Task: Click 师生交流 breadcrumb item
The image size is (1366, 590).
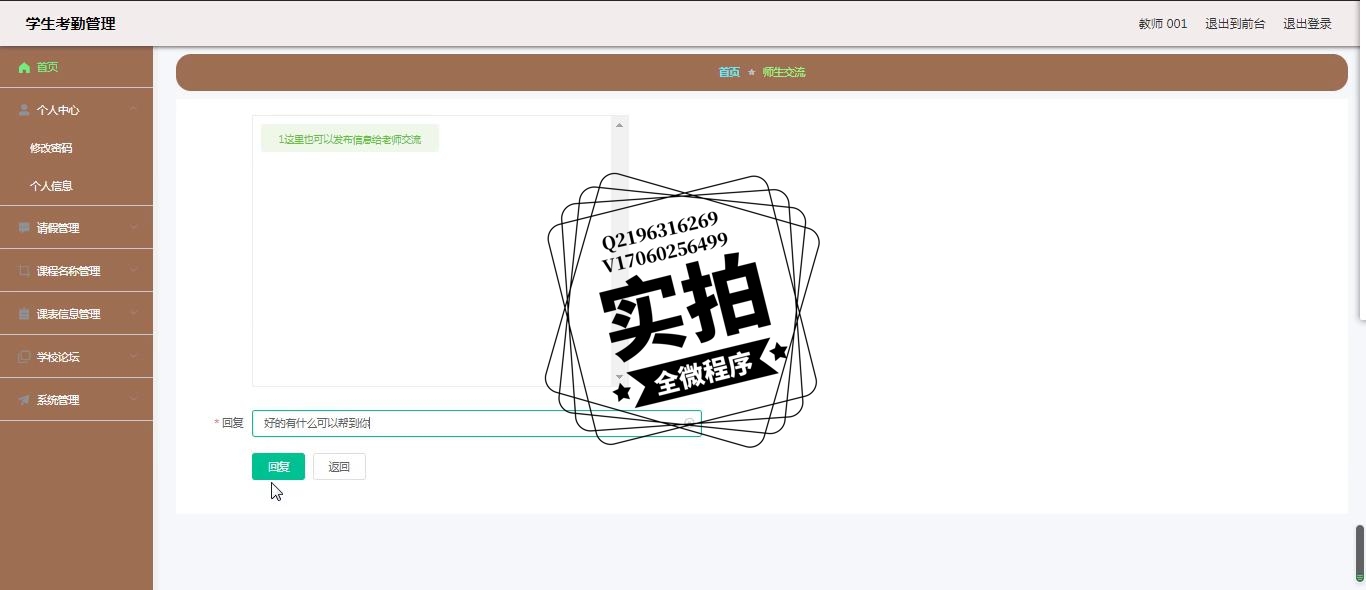Action: pos(783,73)
